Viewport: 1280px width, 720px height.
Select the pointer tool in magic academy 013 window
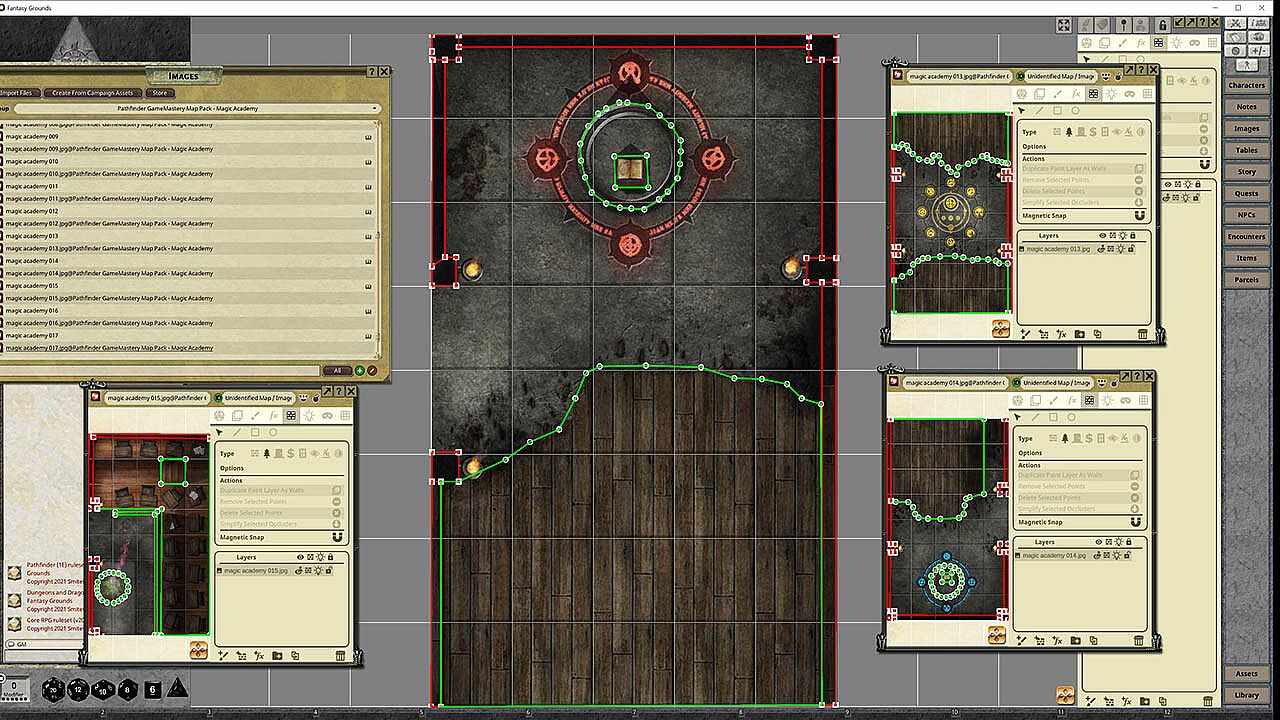[1021, 110]
